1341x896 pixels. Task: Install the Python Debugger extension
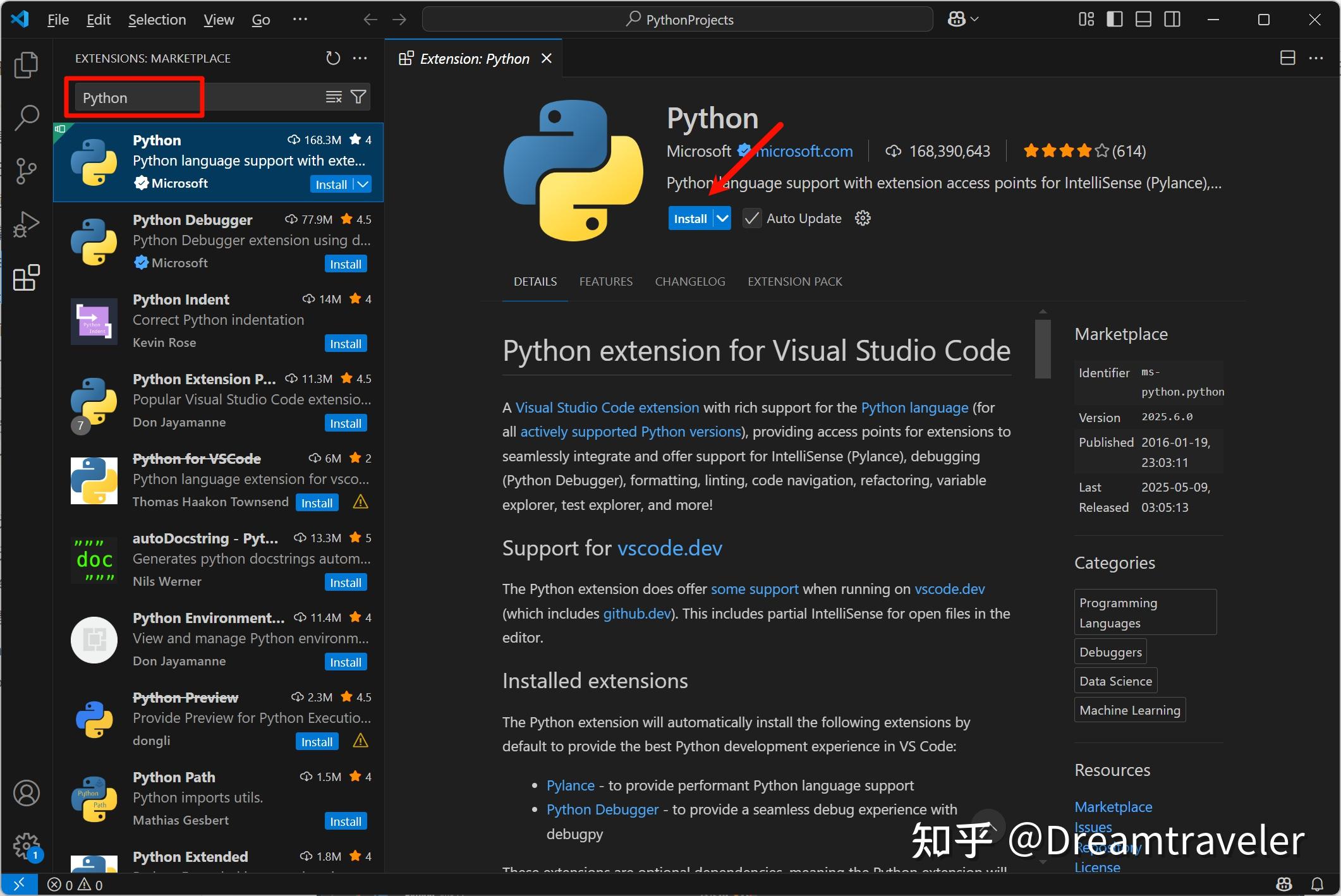pos(345,263)
